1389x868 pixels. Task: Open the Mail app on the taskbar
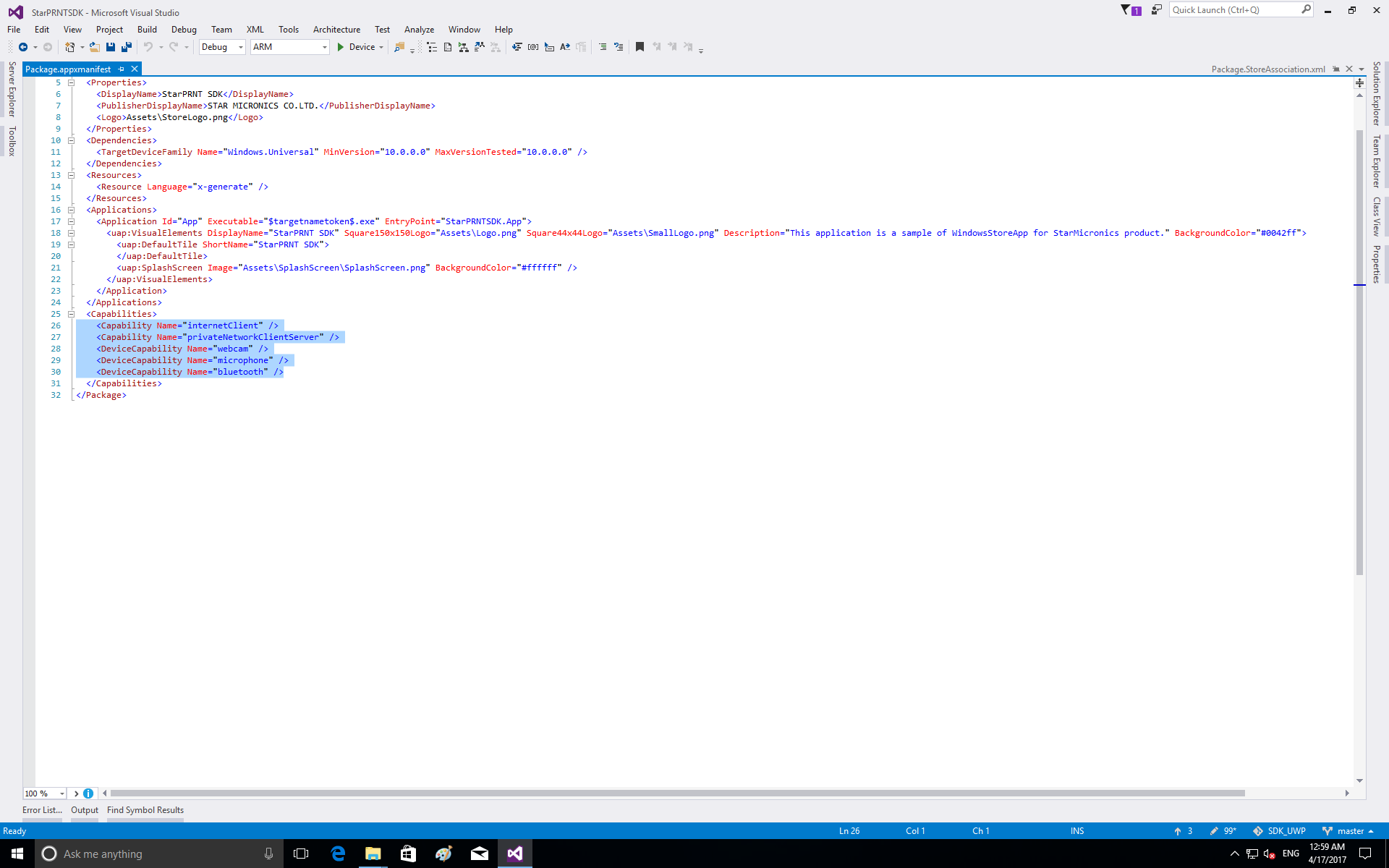[480, 854]
